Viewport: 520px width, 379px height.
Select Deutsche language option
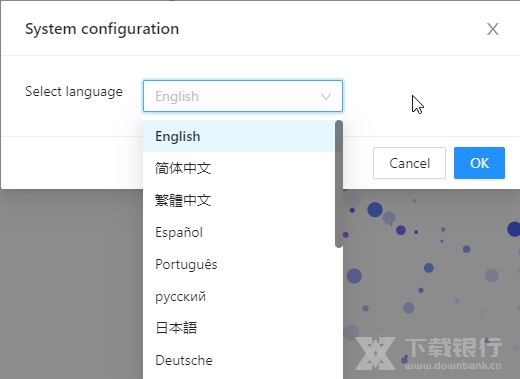point(239,360)
